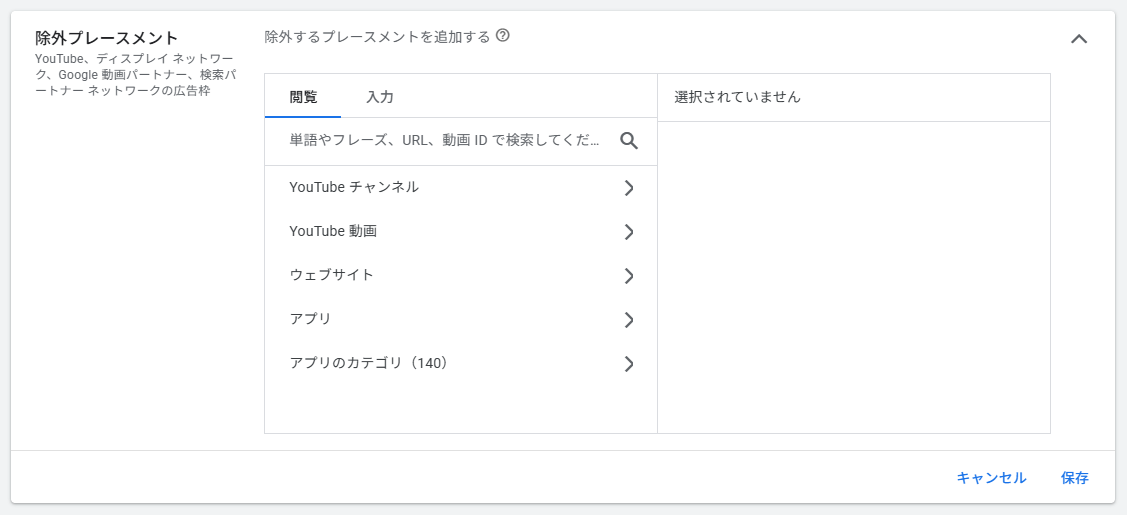Click the magnifying glass search icon
The width and height of the screenshot is (1127, 515).
tap(629, 141)
